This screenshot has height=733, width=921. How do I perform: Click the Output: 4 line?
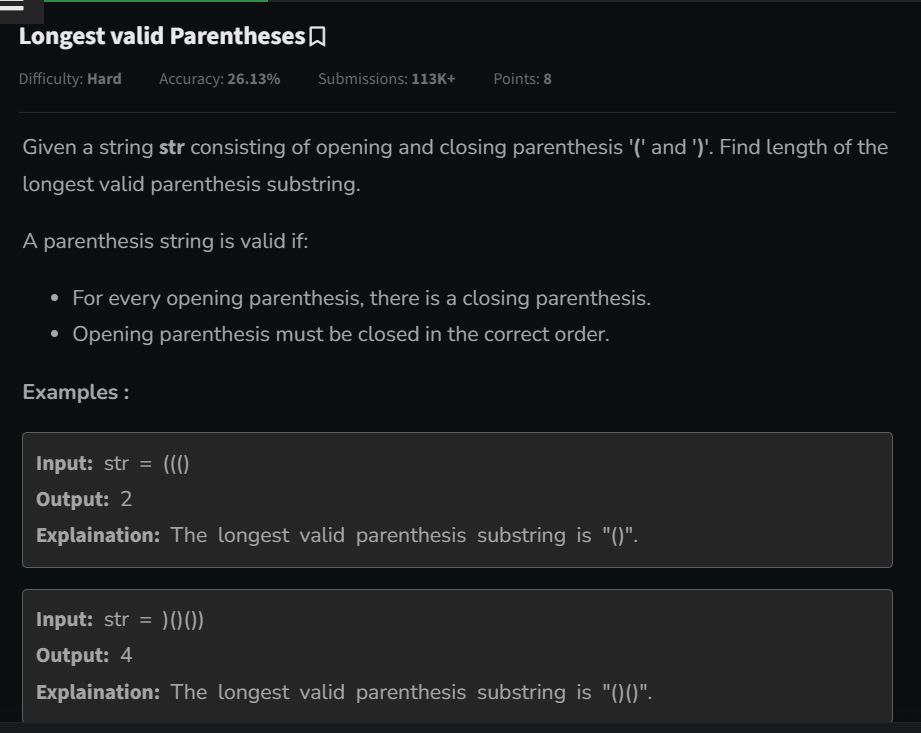(x=84, y=655)
